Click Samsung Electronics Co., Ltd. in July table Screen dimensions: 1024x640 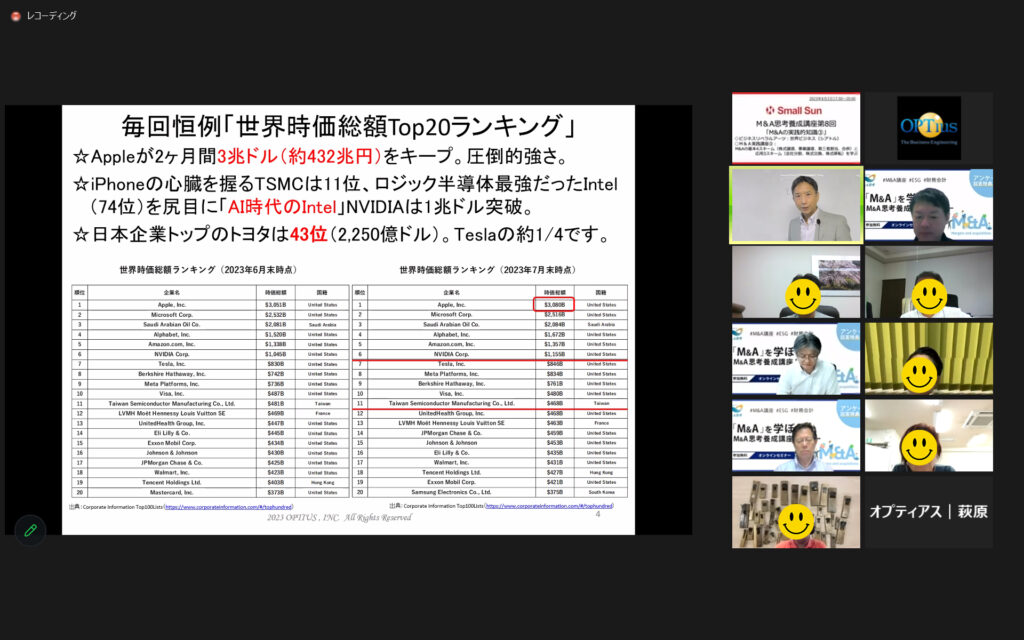click(x=451, y=492)
